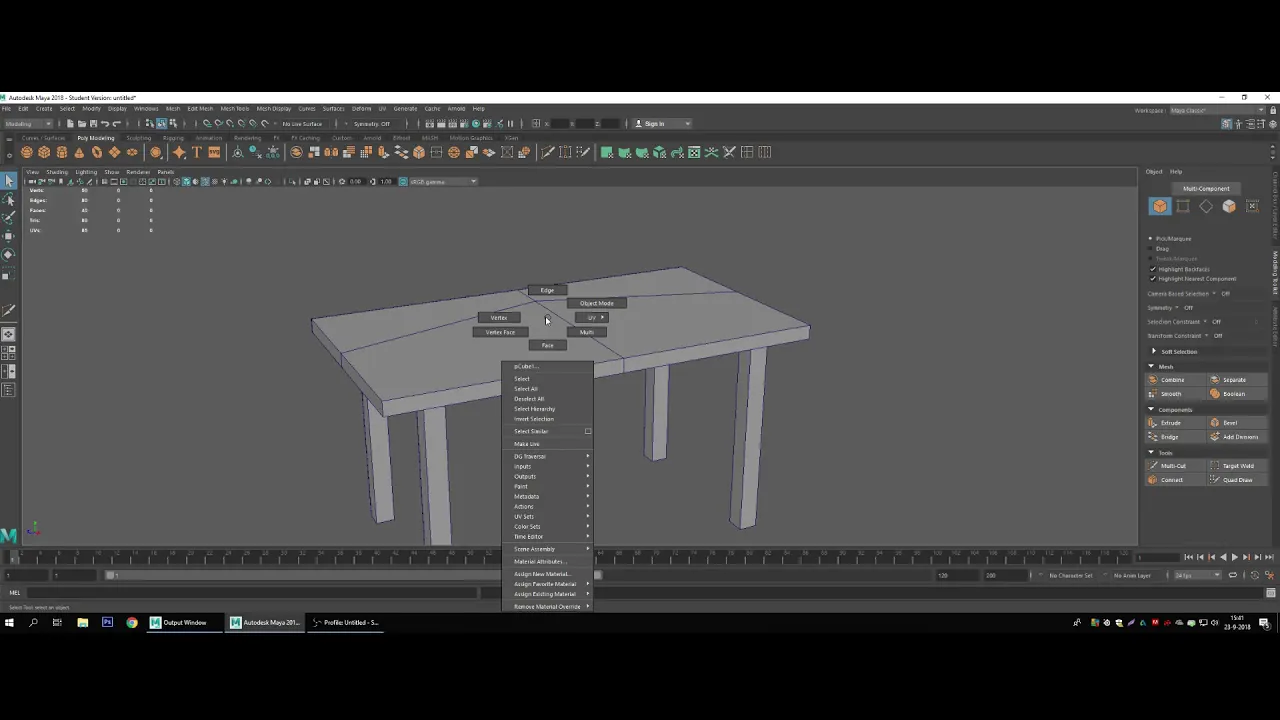Image resolution: width=1280 pixels, height=720 pixels.
Task: Switch to the Sculpting shelf tab
Action: pos(139,138)
